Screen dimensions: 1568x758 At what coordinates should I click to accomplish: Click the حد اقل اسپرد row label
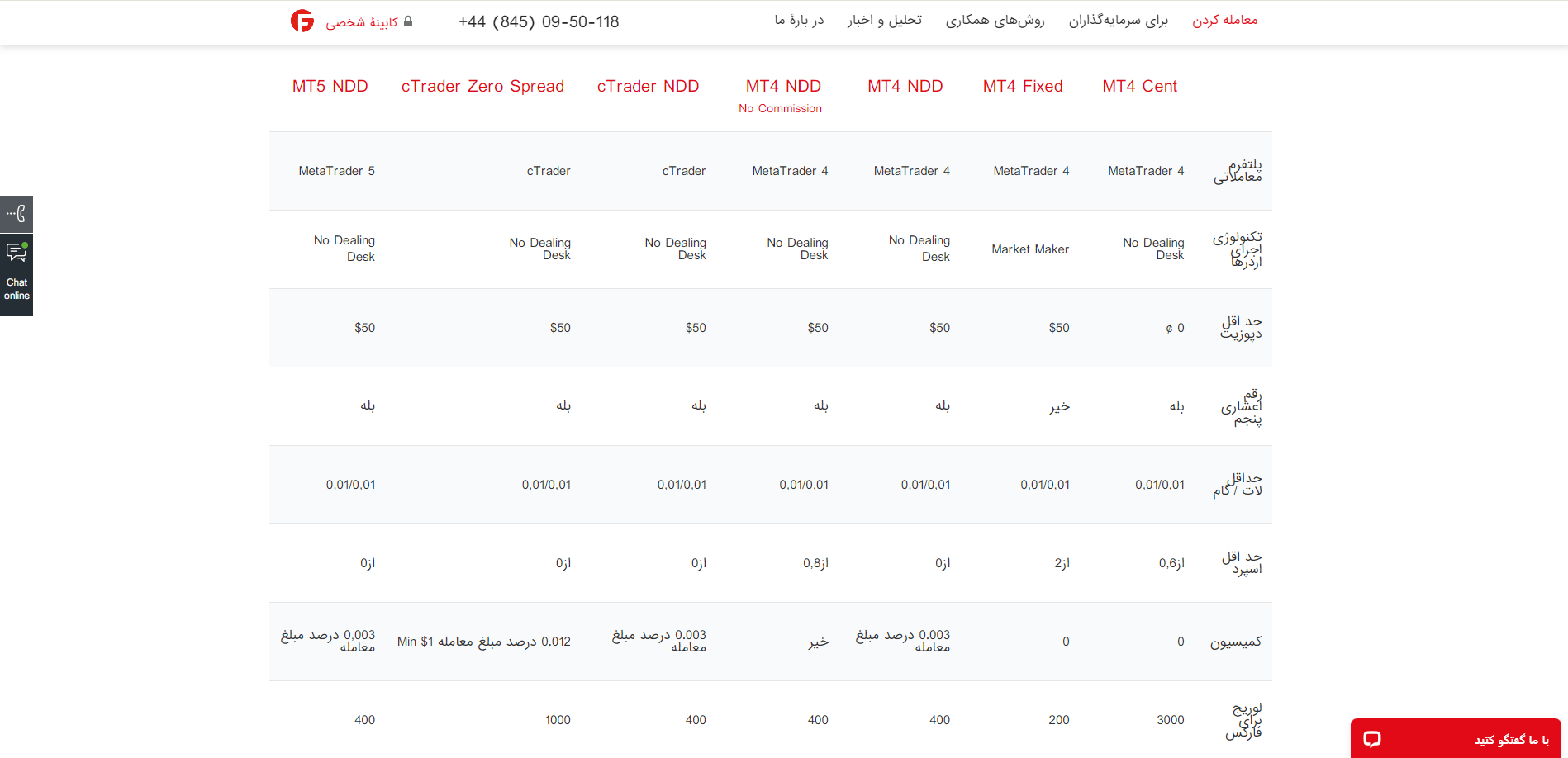1243,563
